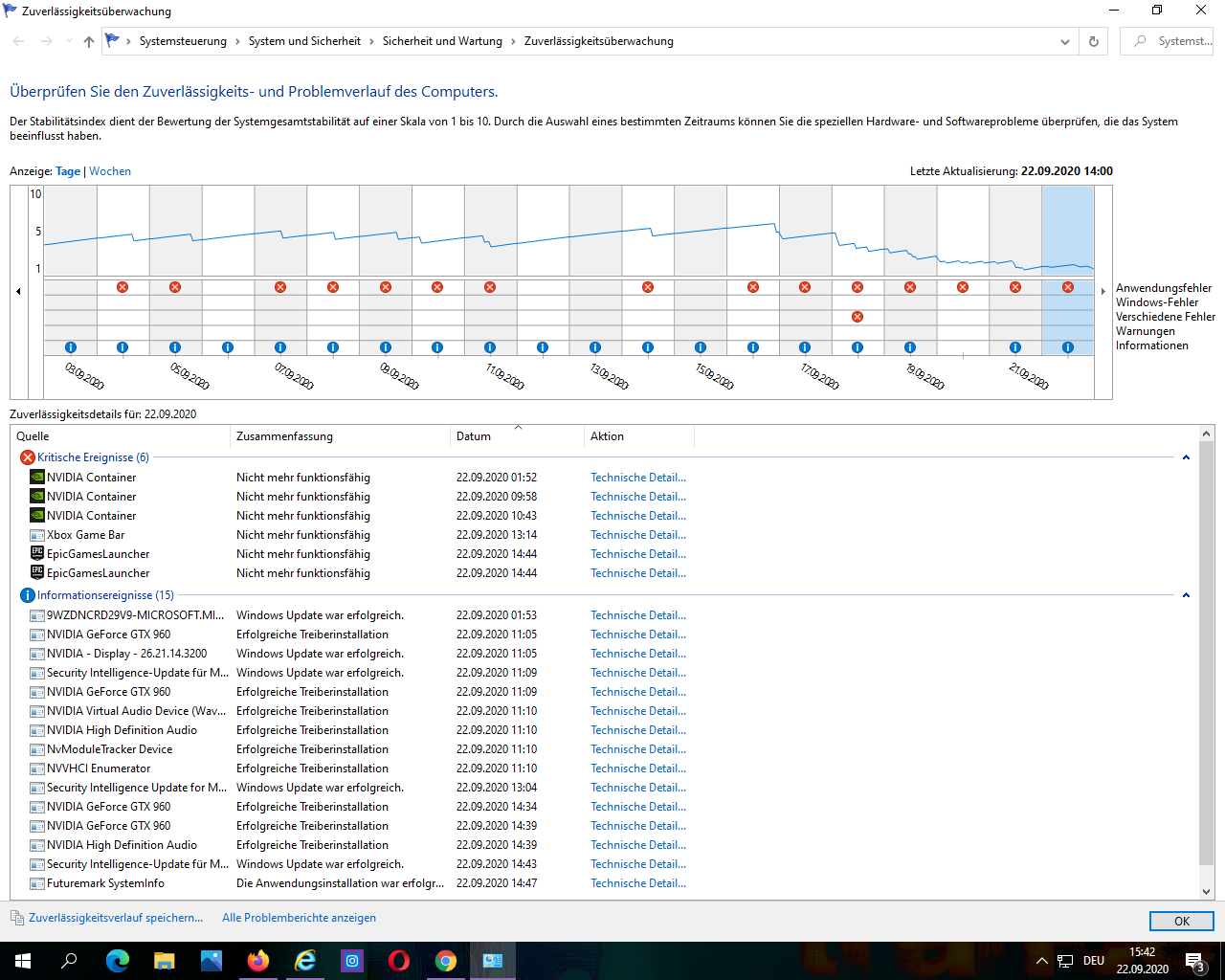Select the application error icon for 11.09.2020
The image size is (1225, 980).
490,287
